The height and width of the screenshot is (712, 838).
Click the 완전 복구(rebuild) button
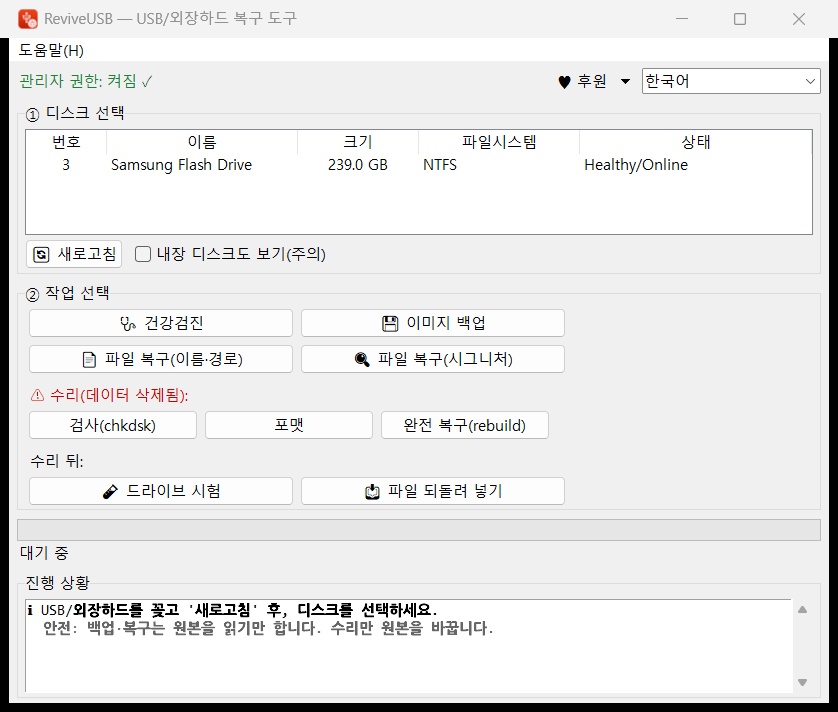(464, 425)
